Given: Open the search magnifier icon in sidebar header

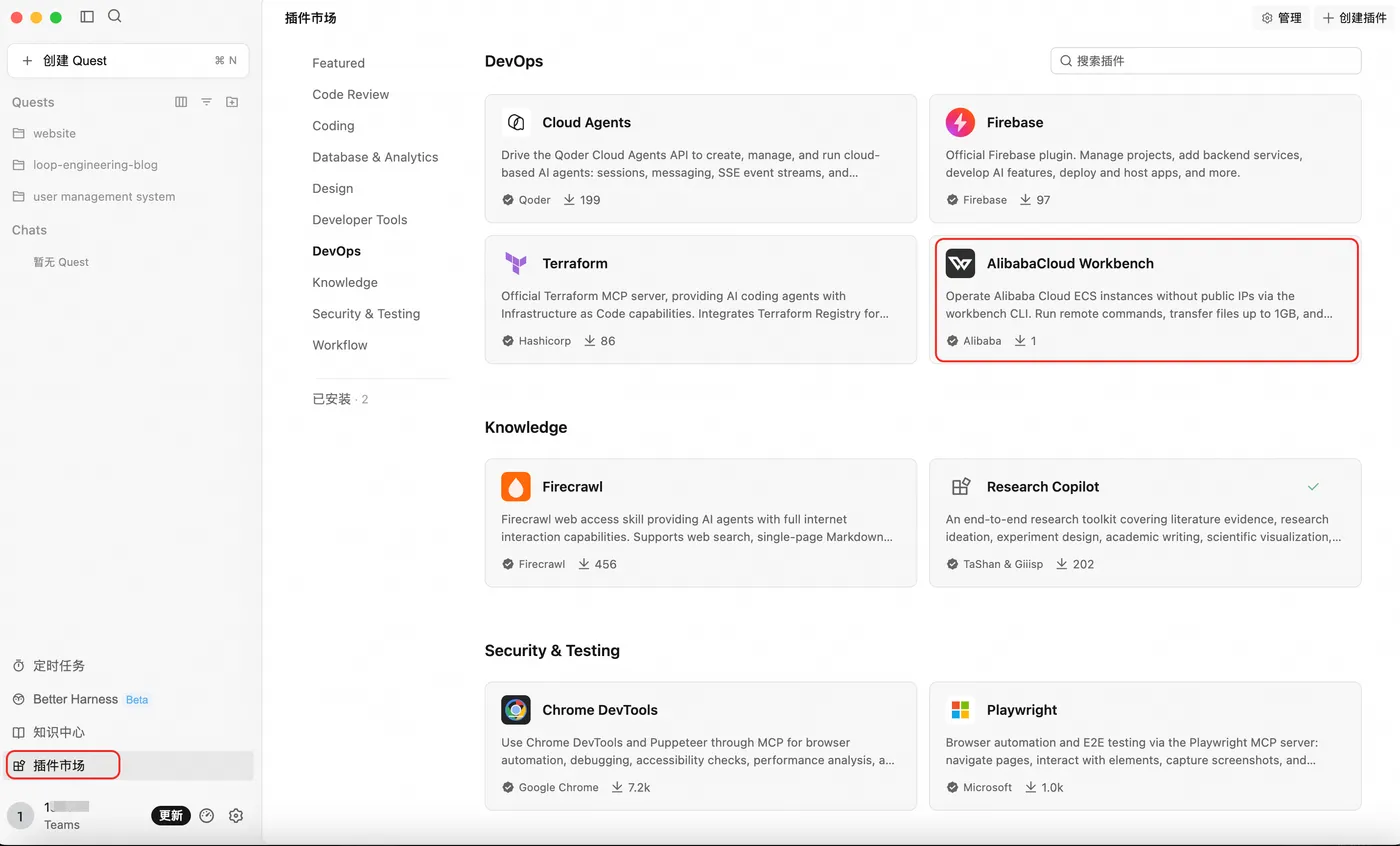Looking at the screenshot, I should [115, 16].
